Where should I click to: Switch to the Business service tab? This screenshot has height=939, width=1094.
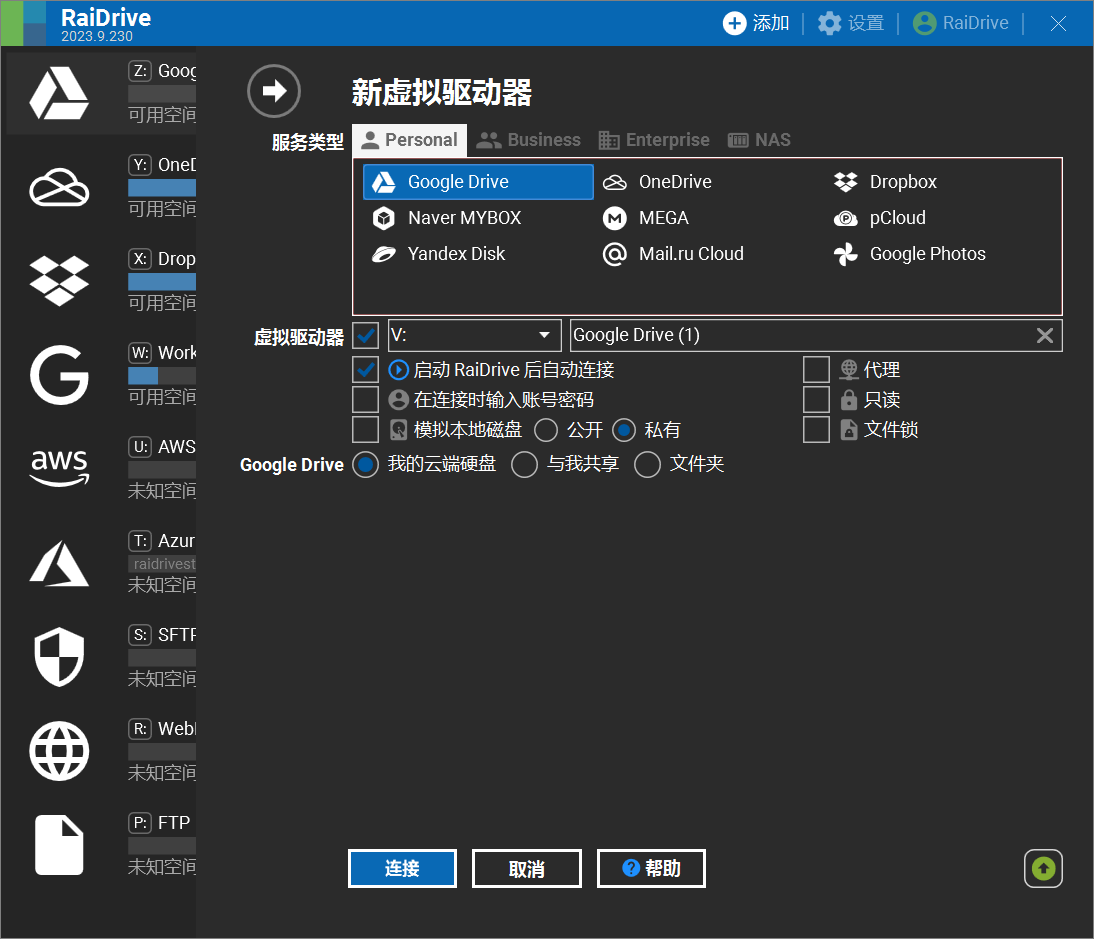(529, 140)
